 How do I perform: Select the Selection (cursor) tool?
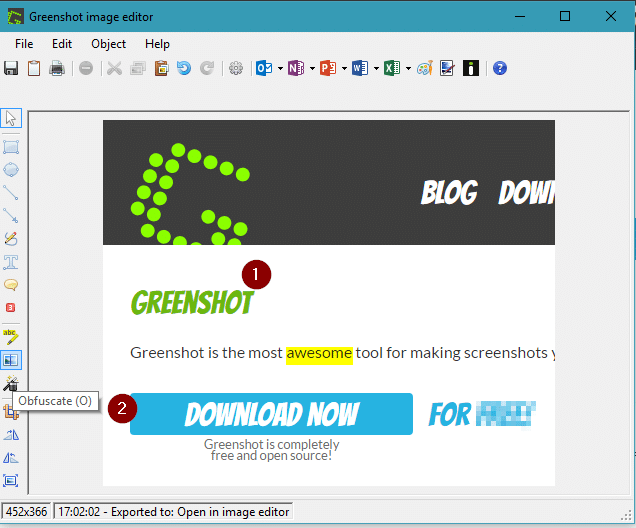click(x=11, y=118)
